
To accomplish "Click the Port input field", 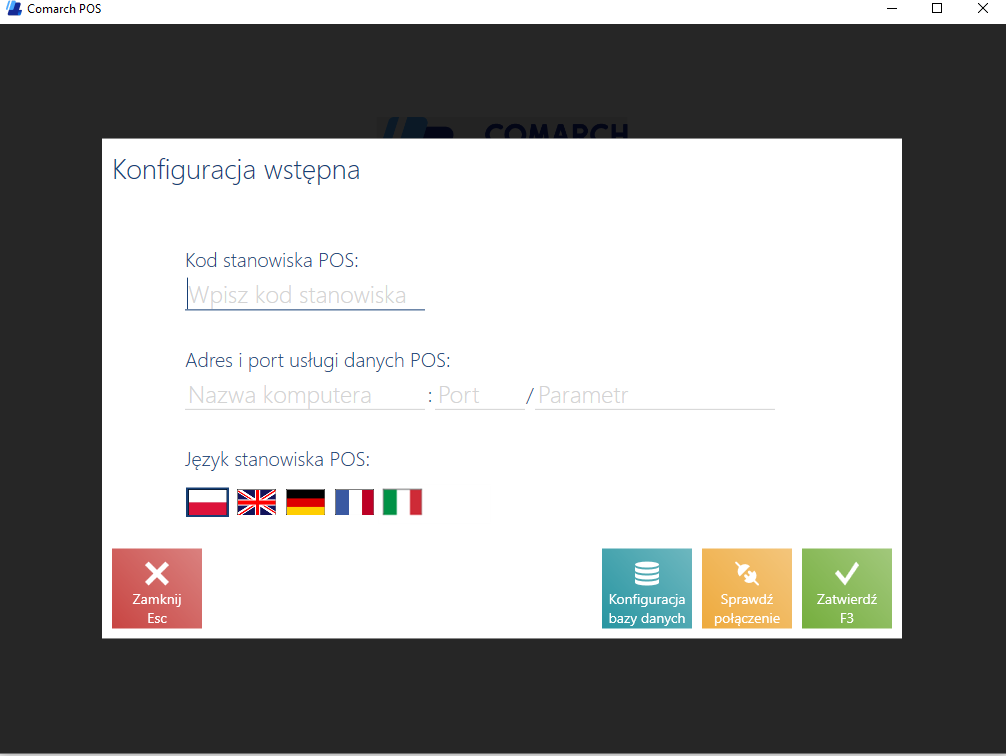I will point(480,395).
